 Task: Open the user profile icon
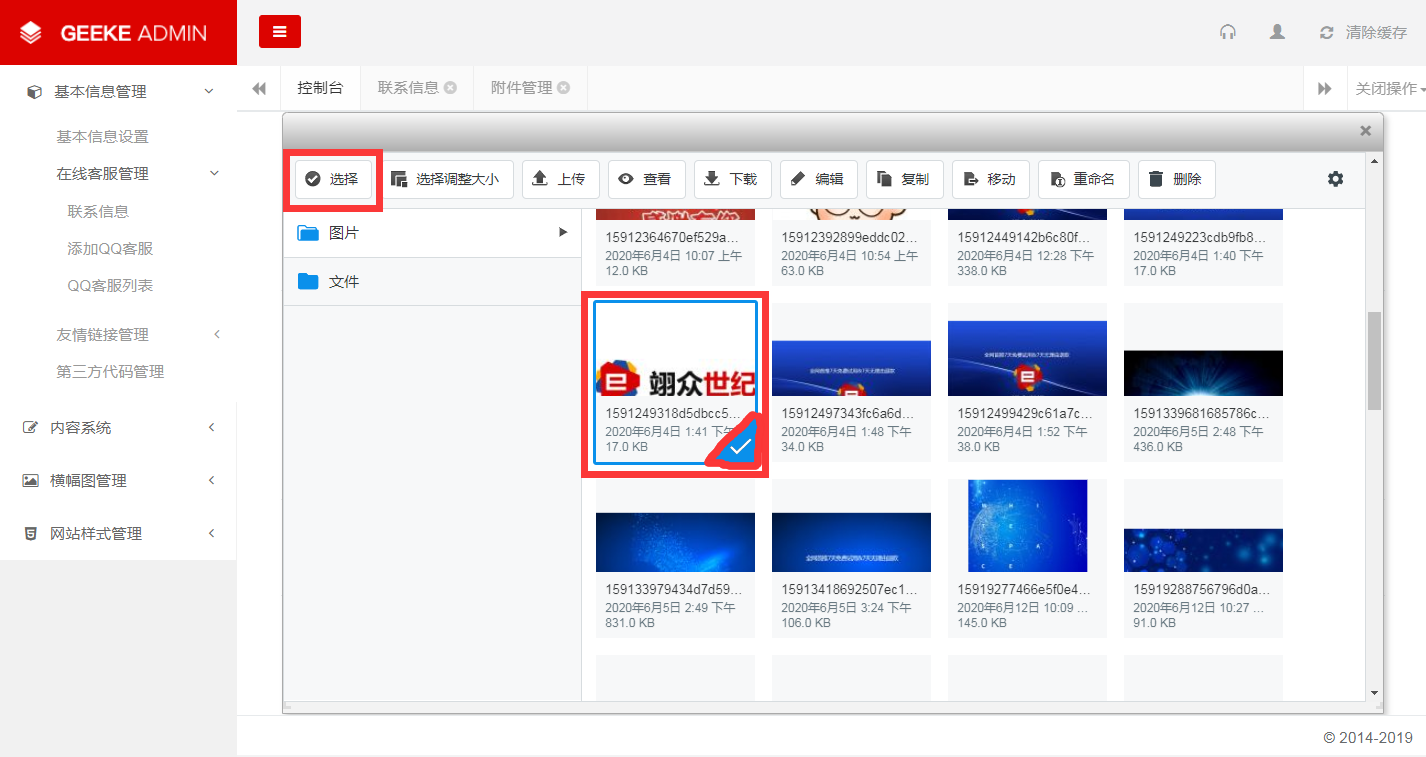1277,32
